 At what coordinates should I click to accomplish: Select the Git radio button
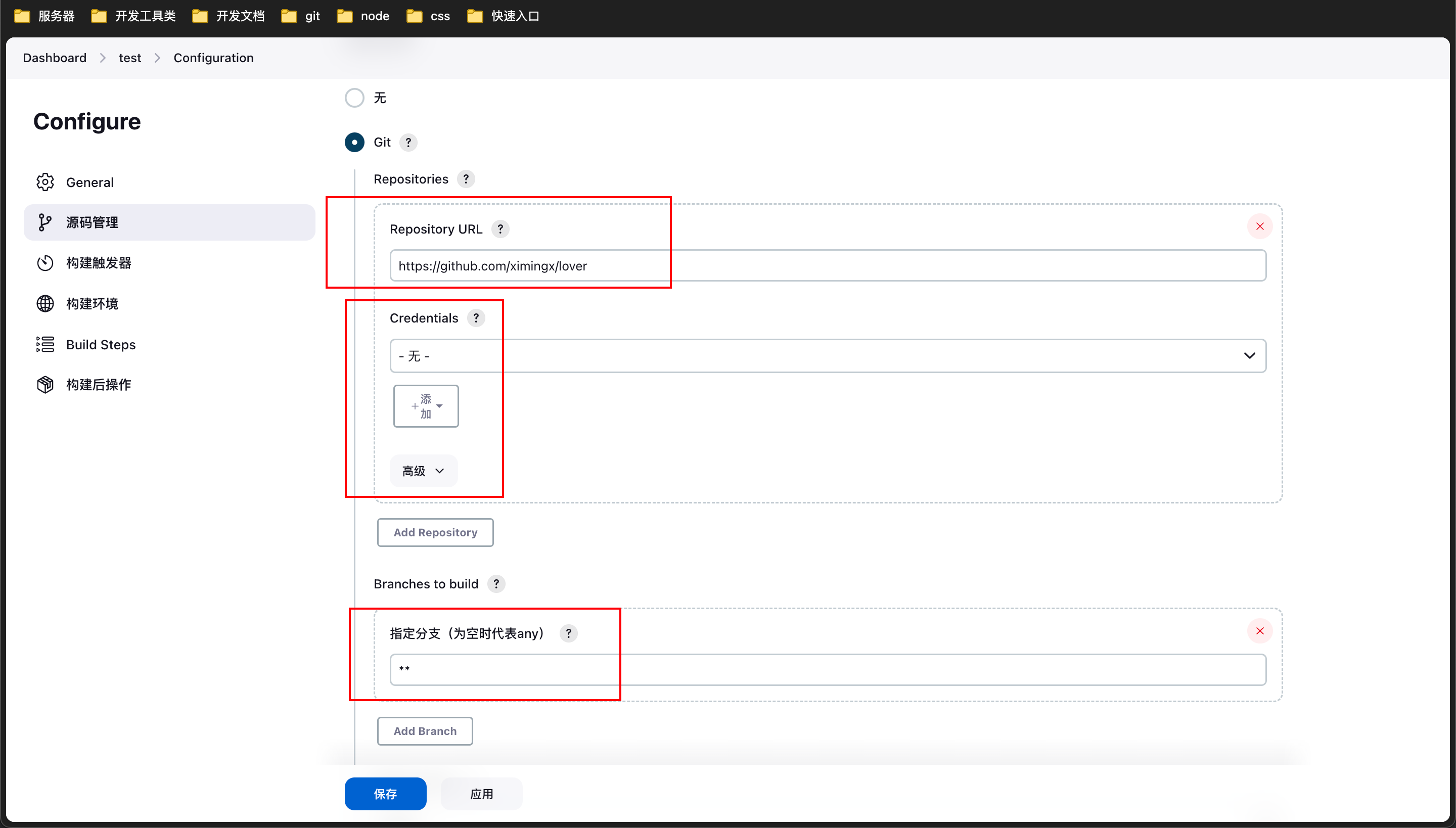click(x=354, y=142)
